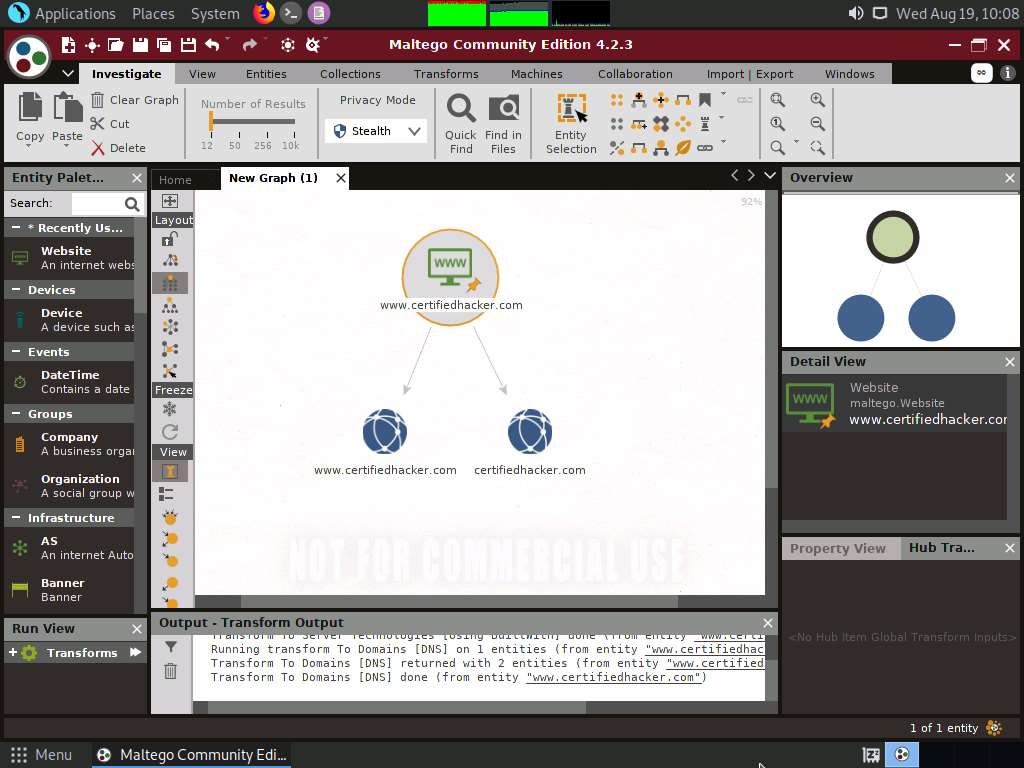Image resolution: width=1024 pixels, height=768 pixels.
Task: Select the hierarchical layout icon in side toolbar
Action: (x=170, y=305)
